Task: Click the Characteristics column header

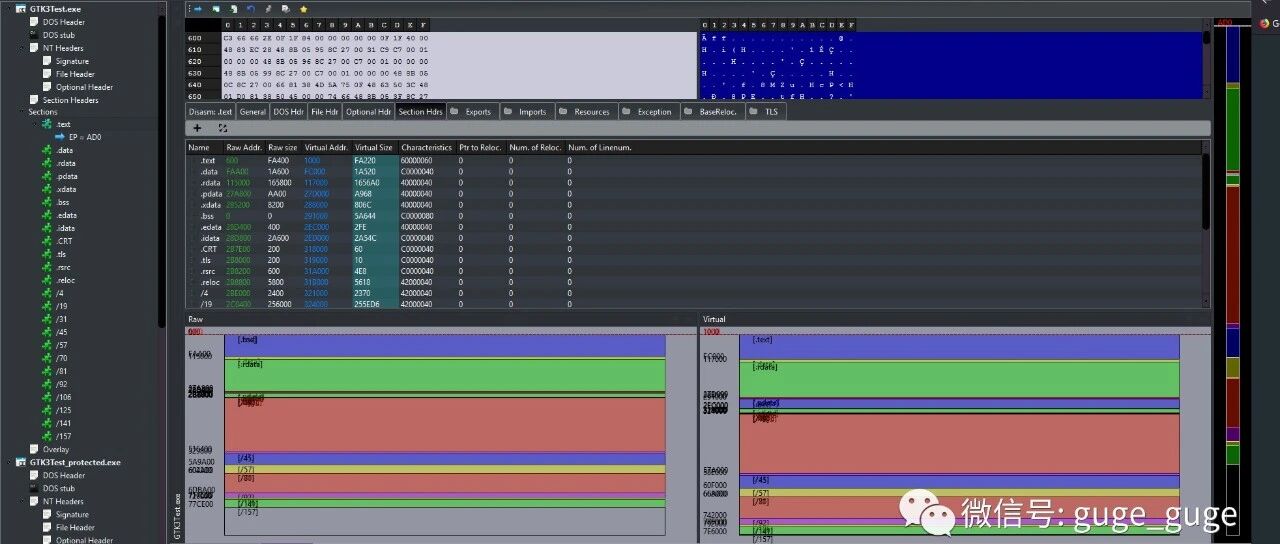Action: (x=427, y=148)
